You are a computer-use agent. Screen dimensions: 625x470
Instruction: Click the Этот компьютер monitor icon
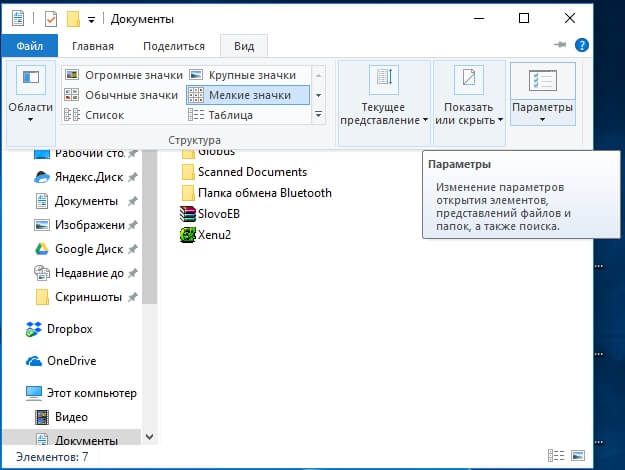pos(34,393)
